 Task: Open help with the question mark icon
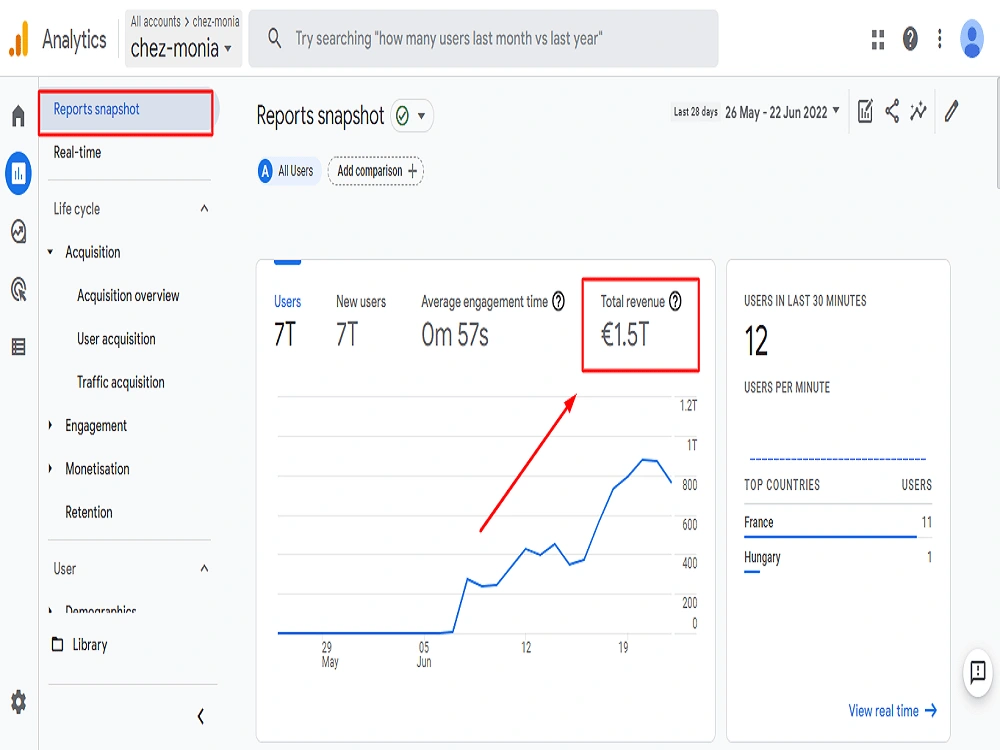point(908,38)
